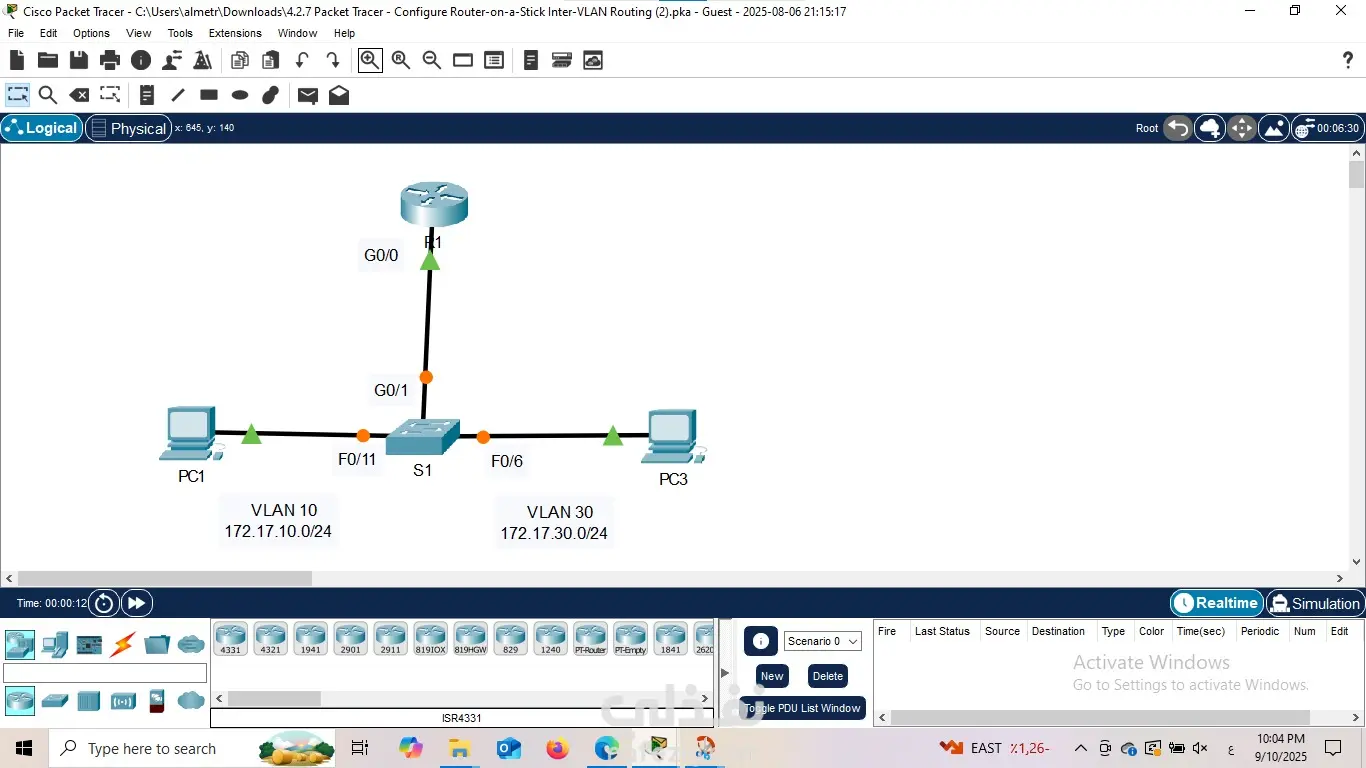The width and height of the screenshot is (1366, 768).
Task: Click the Delete scenario button
Action: pyautogui.click(x=828, y=676)
